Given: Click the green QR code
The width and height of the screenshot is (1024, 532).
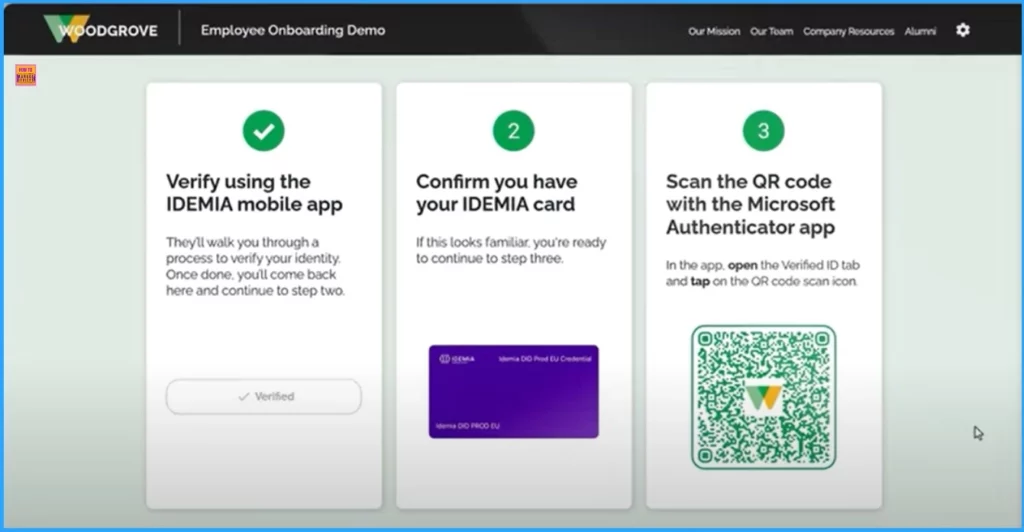Looking at the screenshot, I should 763,397.
